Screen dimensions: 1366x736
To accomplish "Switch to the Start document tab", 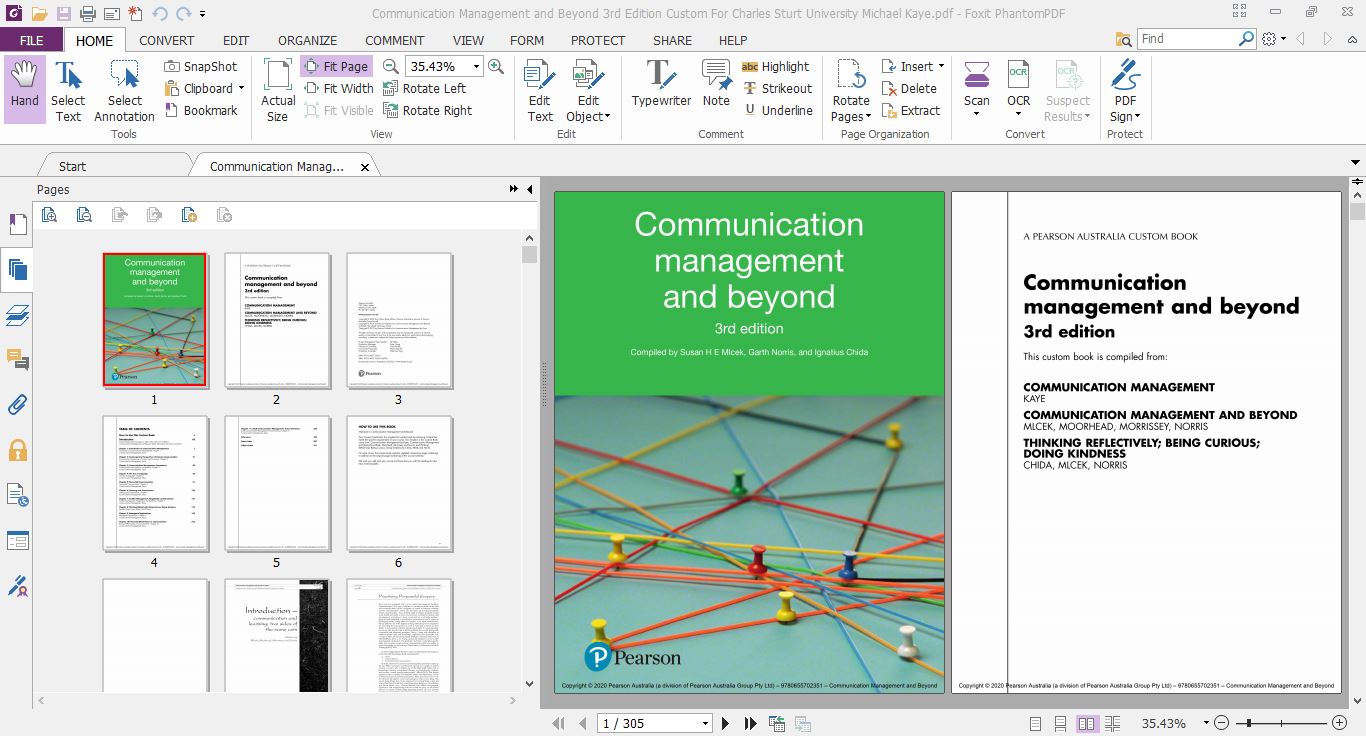I will tap(72, 166).
